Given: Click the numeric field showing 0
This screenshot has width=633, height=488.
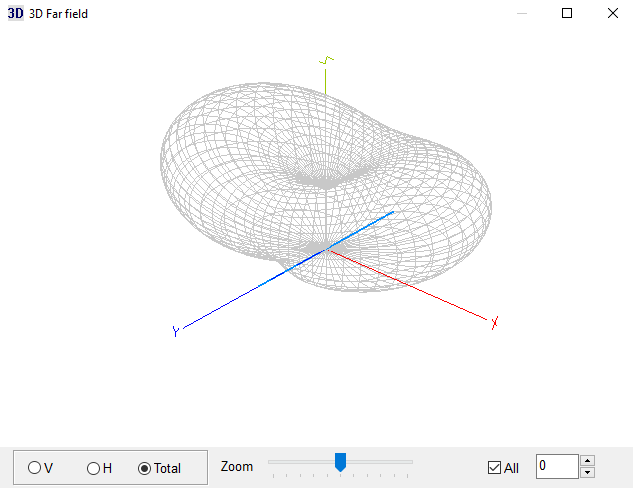Looking at the screenshot, I should pos(556,466).
